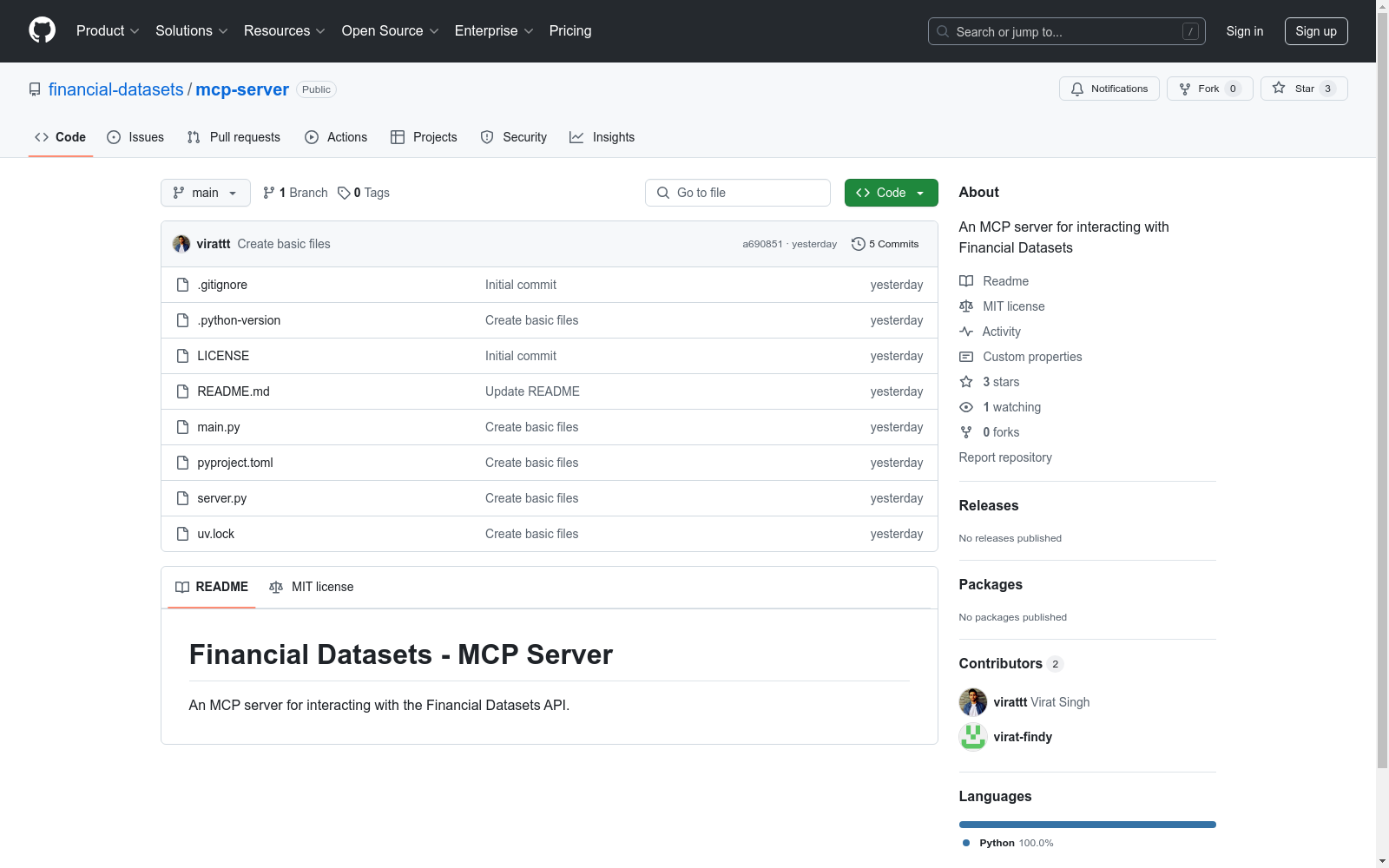This screenshot has height=868, width=1389.
Task: Open commit a690851
Action: [x=762, y=245]
